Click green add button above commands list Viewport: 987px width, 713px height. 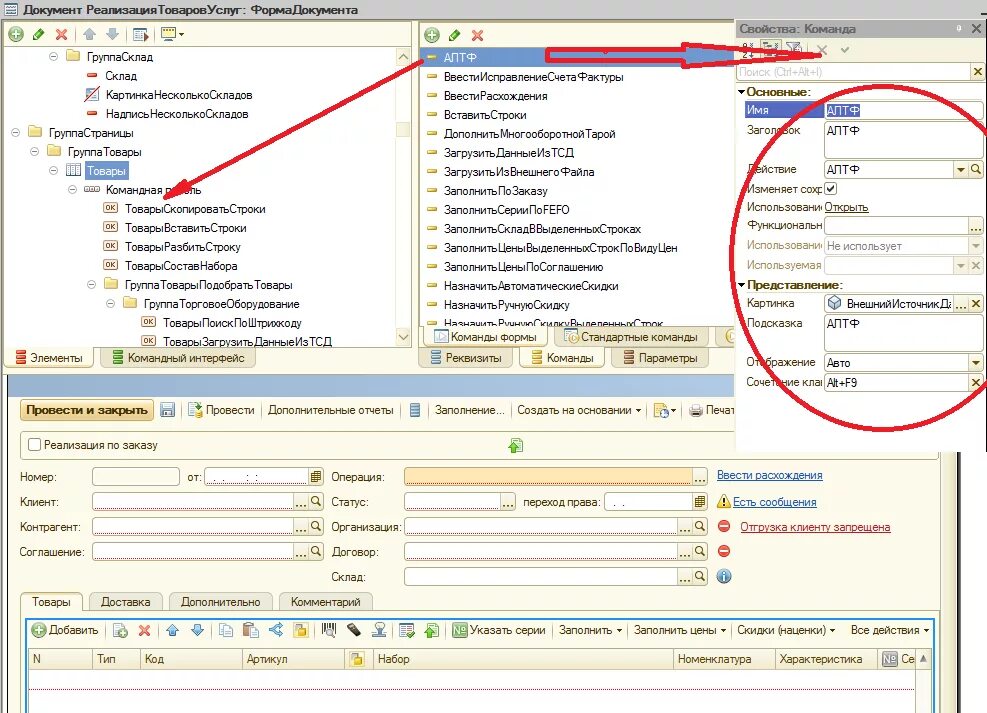[x=432, y=35]
